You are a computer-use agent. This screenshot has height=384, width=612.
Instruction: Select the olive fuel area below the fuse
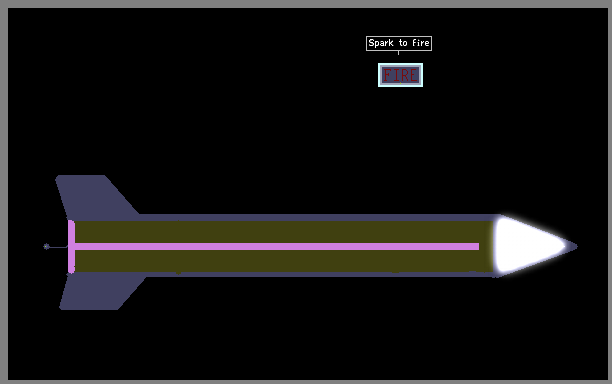tap(283, 261)
